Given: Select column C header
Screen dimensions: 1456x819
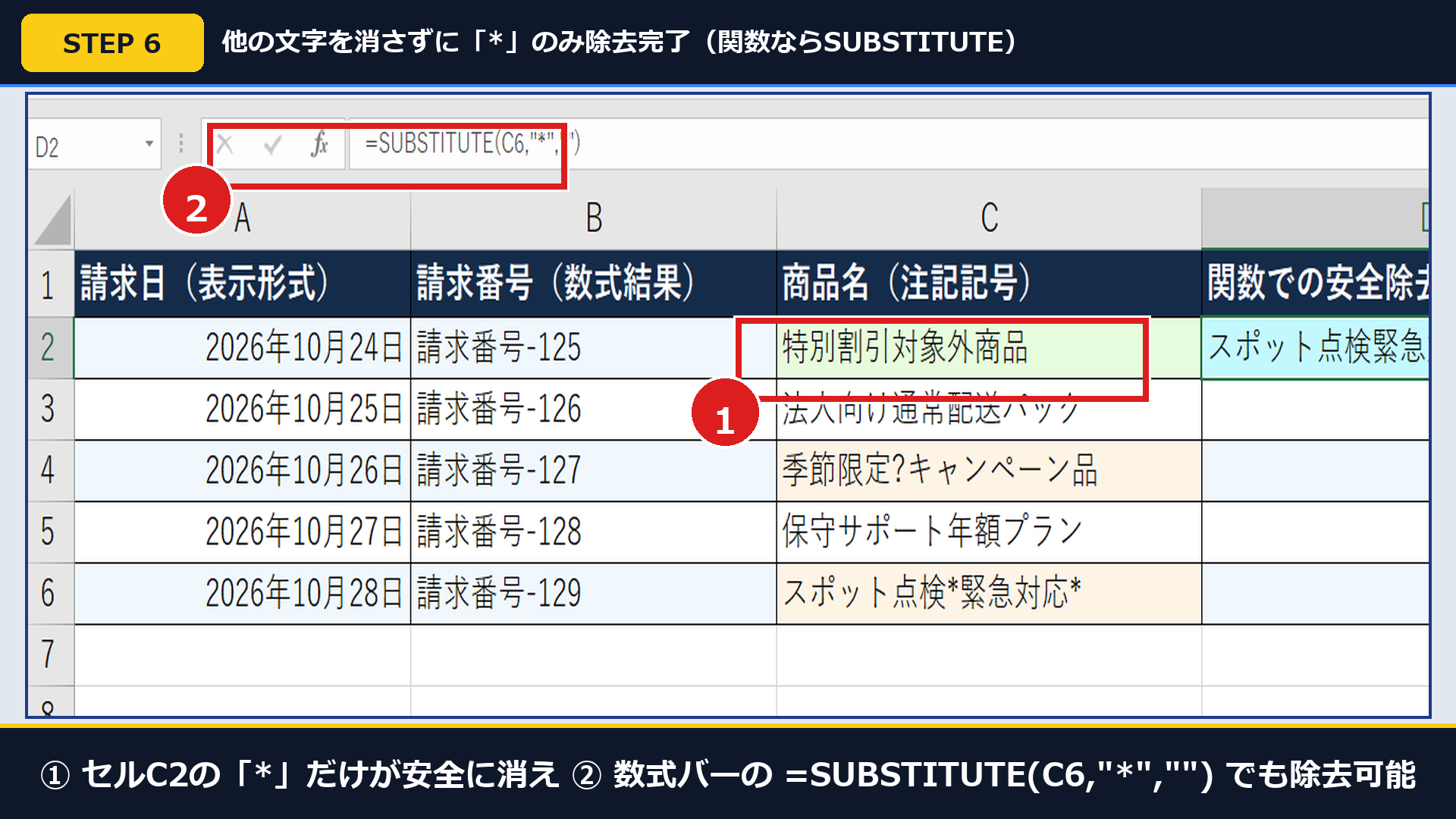Looking at the screenshot, I should coord(989,218).
